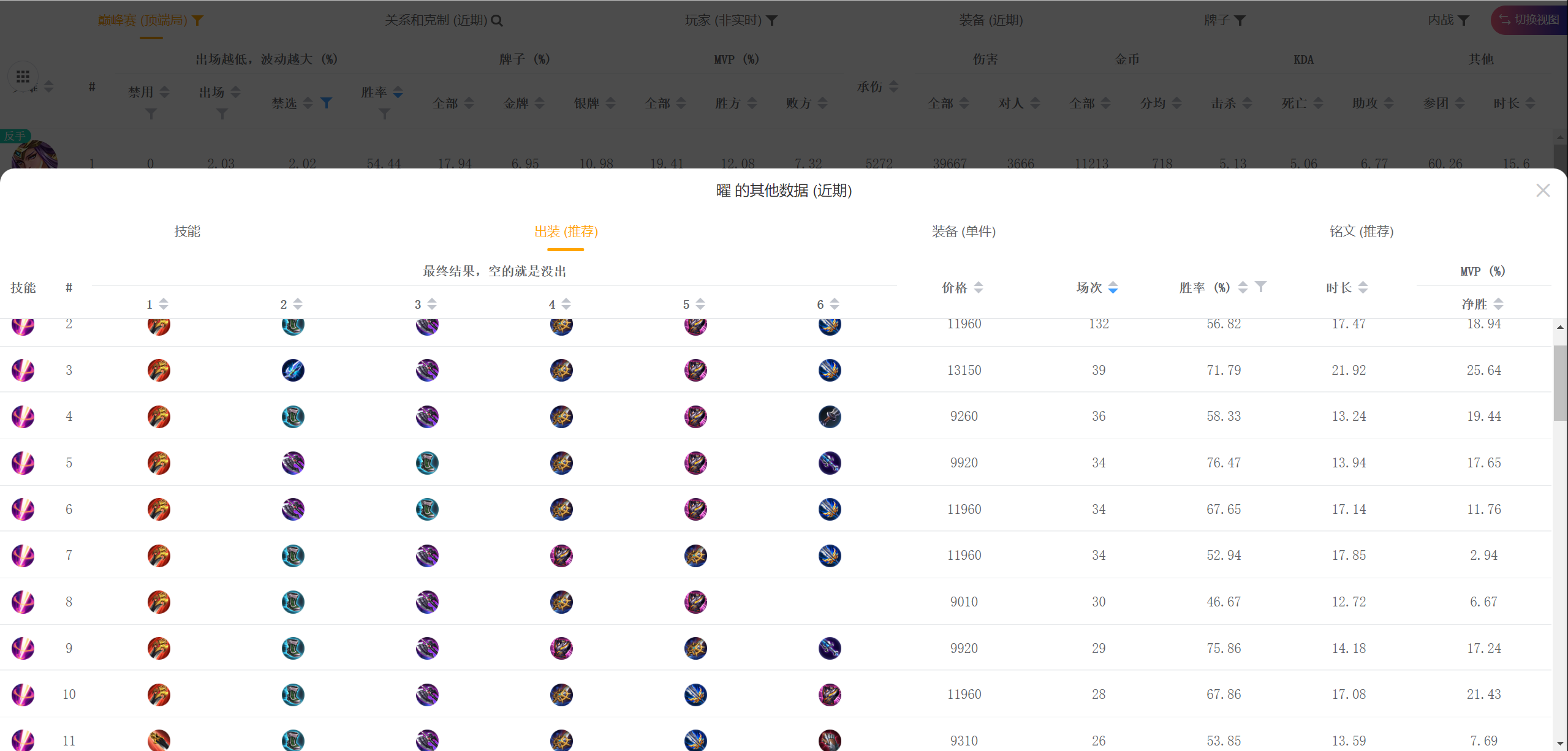This screenshot has height=751, width=1568.
Task: Click the teal boots icon in row 4
Action: tap(293, 417)
